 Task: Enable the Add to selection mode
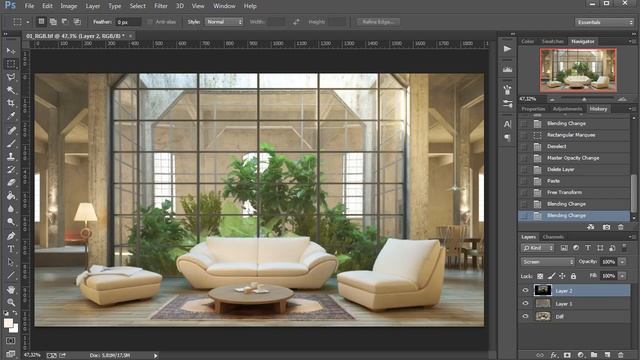(x=53, y=22)
